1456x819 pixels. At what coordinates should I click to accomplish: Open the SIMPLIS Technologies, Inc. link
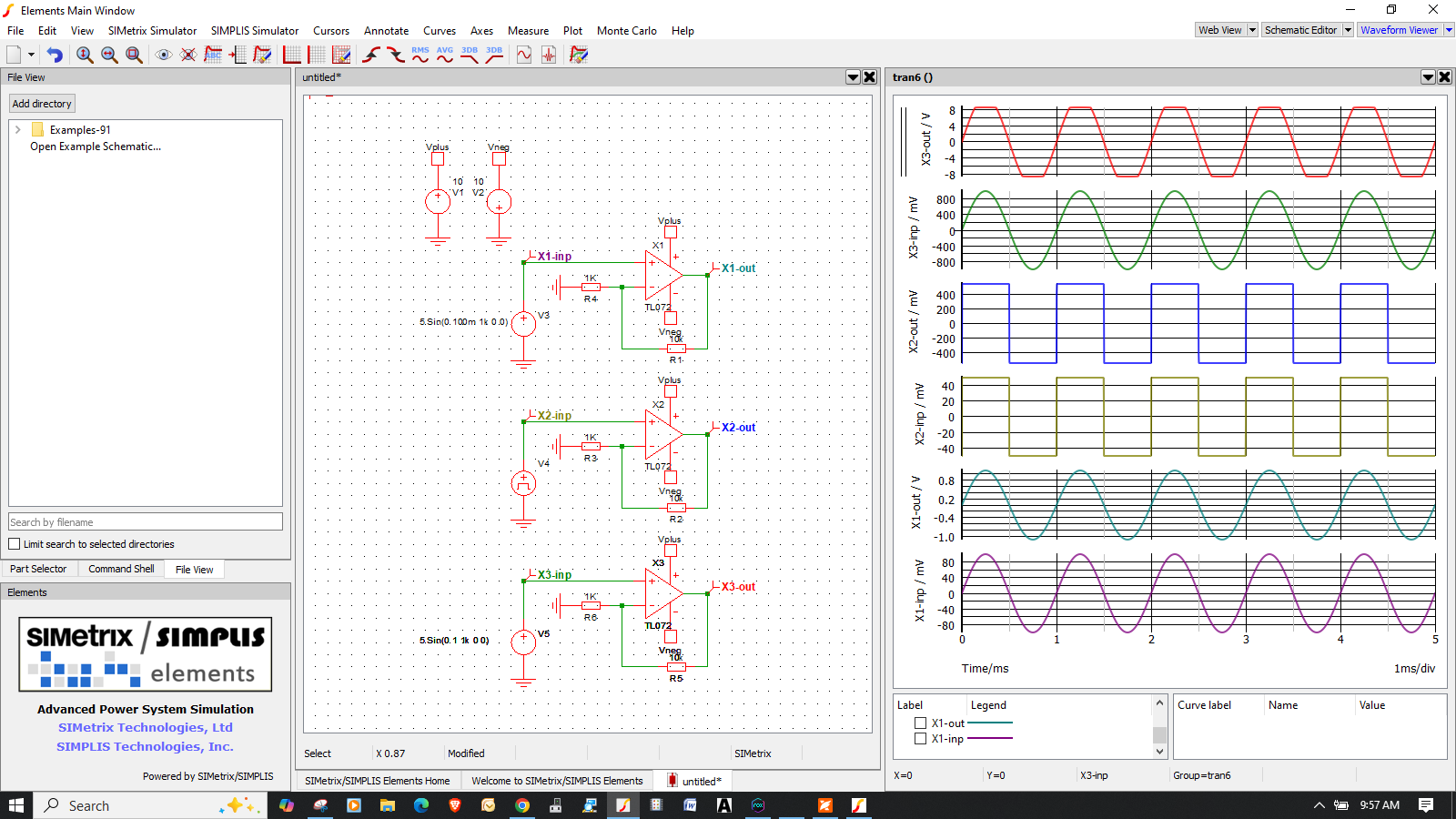click(x=146, y=746)
